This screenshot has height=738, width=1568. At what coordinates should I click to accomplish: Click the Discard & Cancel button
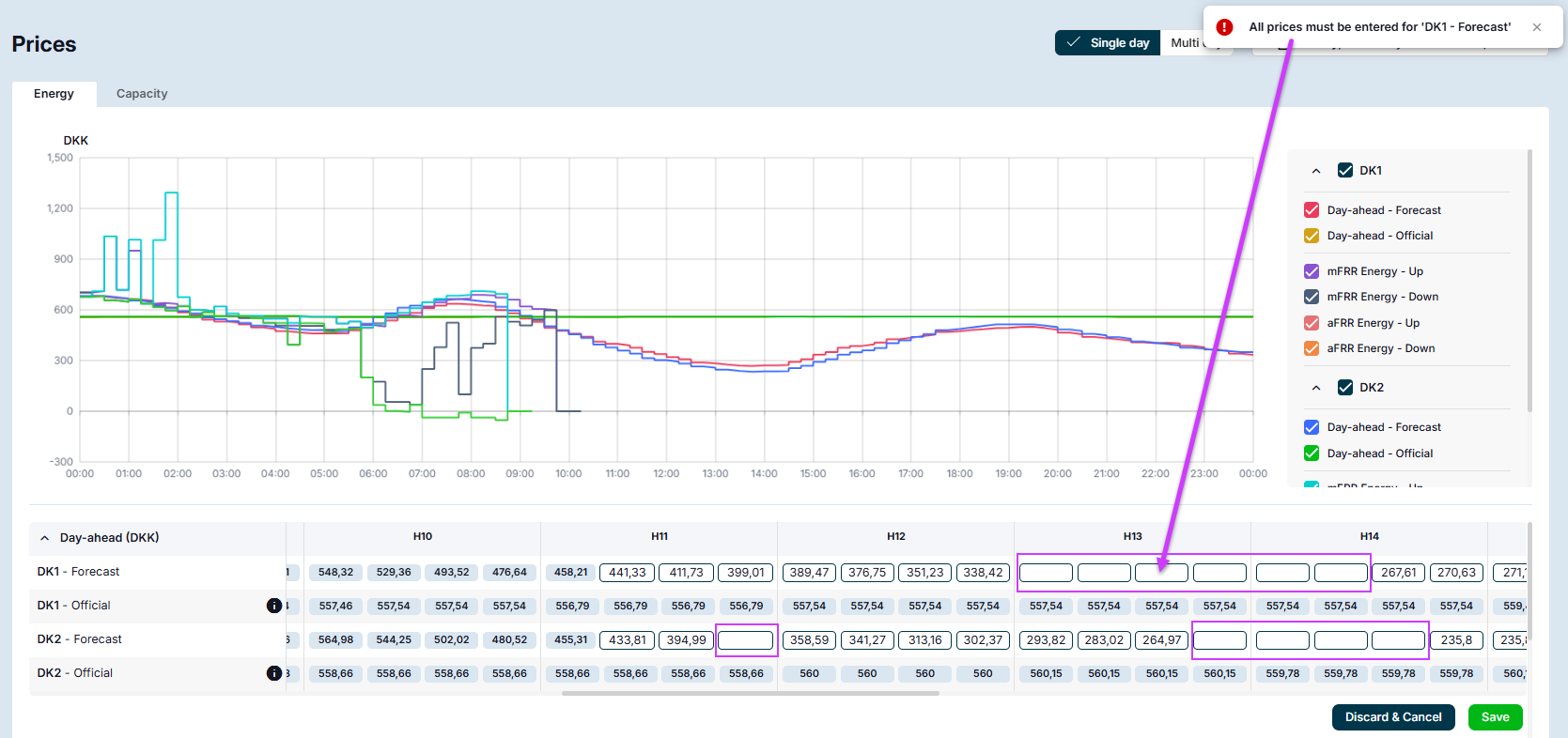pyautogui.click(x=1392, y=717)
